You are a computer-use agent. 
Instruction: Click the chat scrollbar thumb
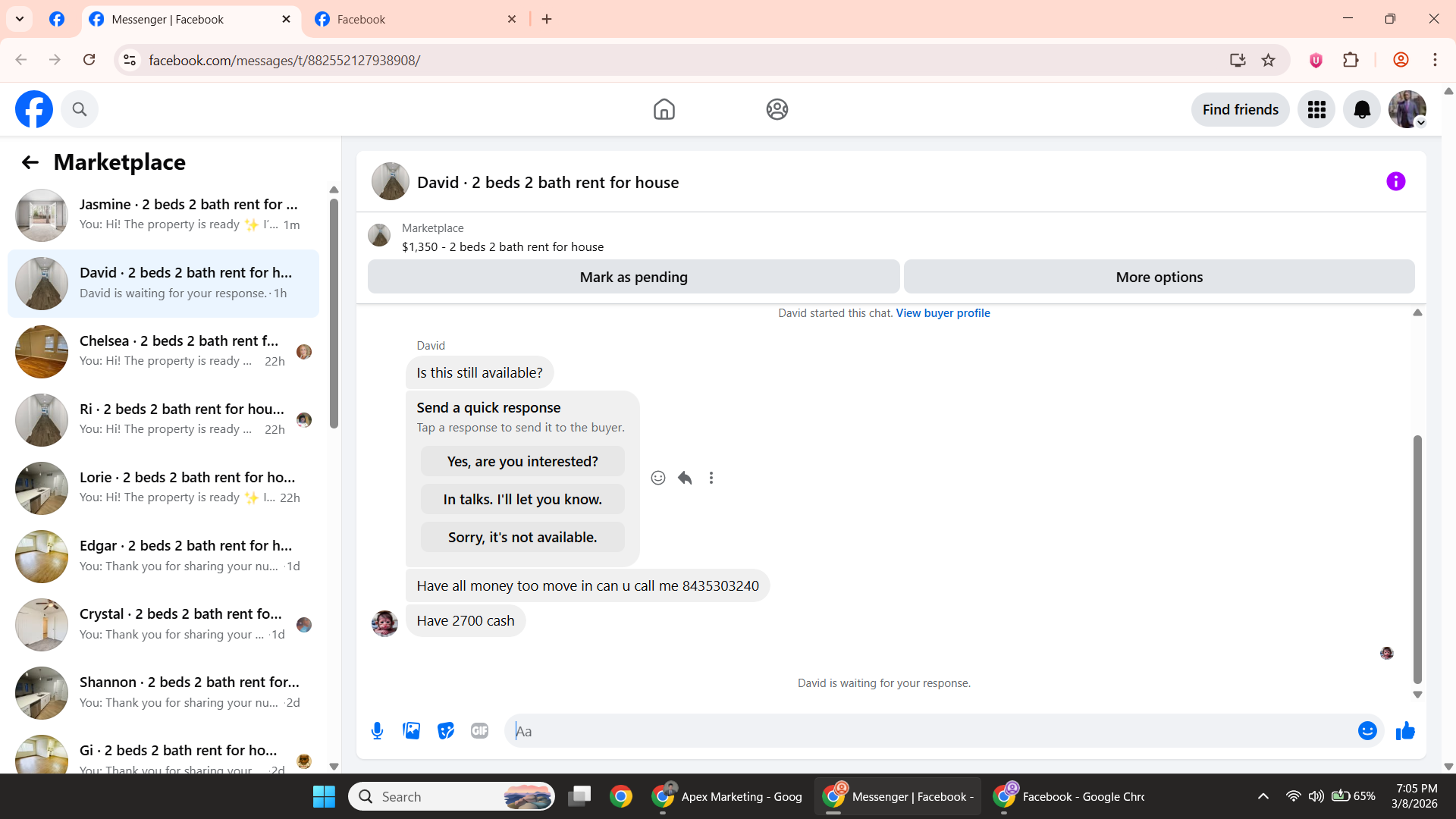[x=1417, y=559]
